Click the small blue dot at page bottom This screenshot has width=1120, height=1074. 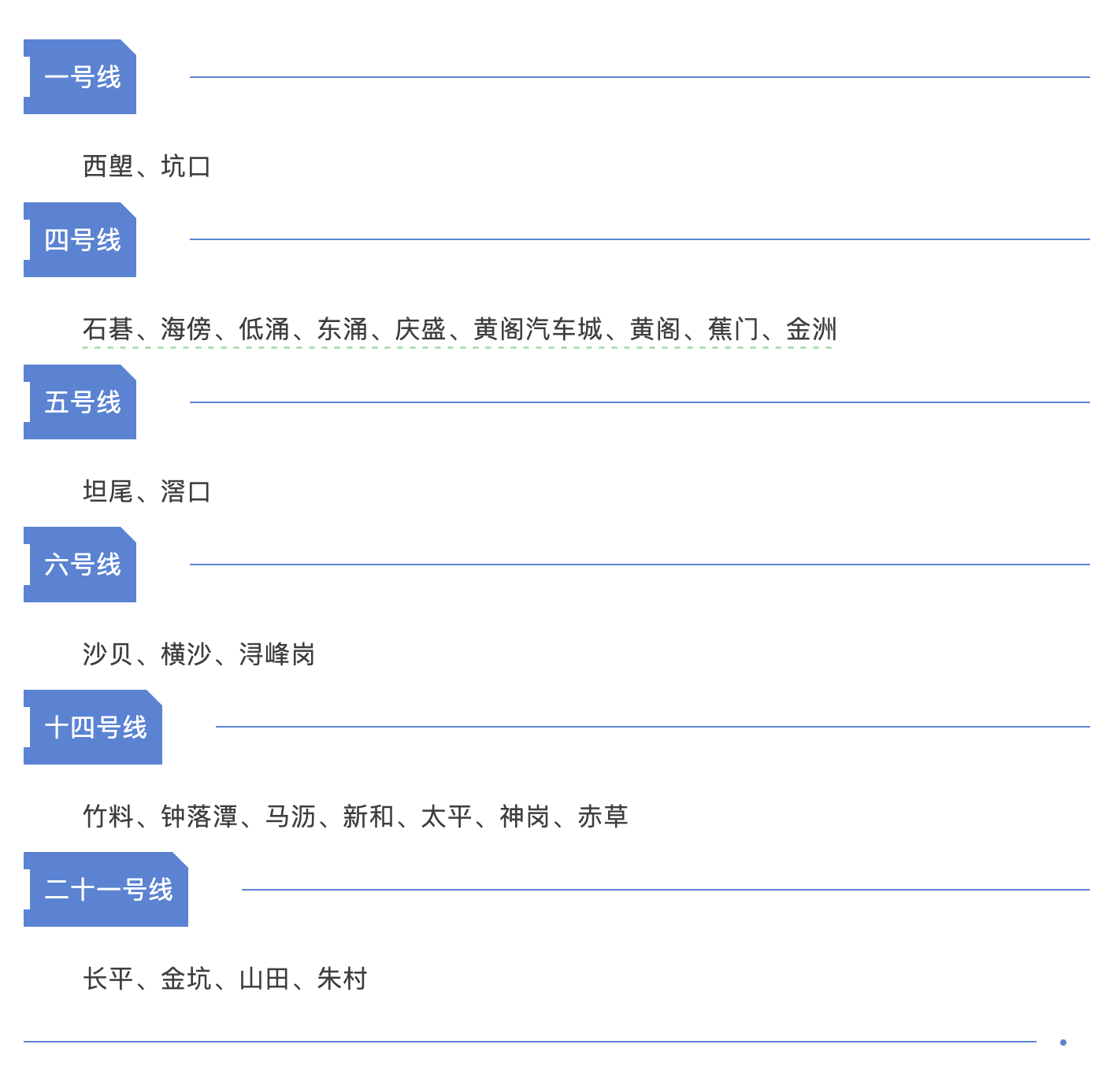[1063, 1043]
